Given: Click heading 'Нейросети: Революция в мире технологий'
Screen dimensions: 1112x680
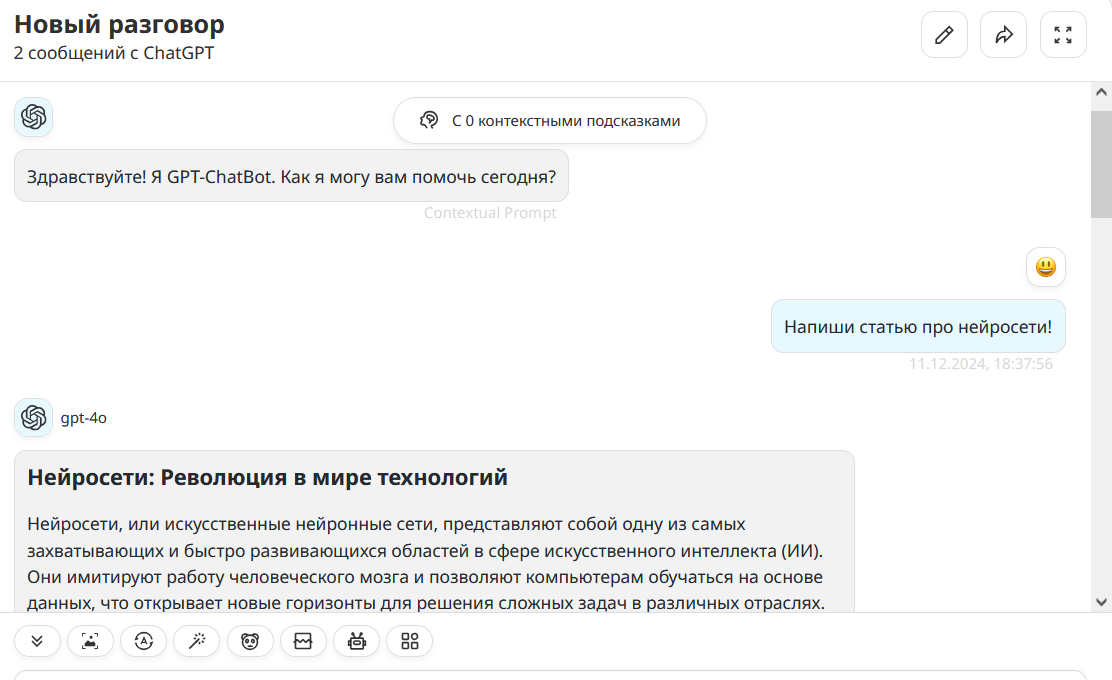Looking at the screenshot, I should [267, 477].
